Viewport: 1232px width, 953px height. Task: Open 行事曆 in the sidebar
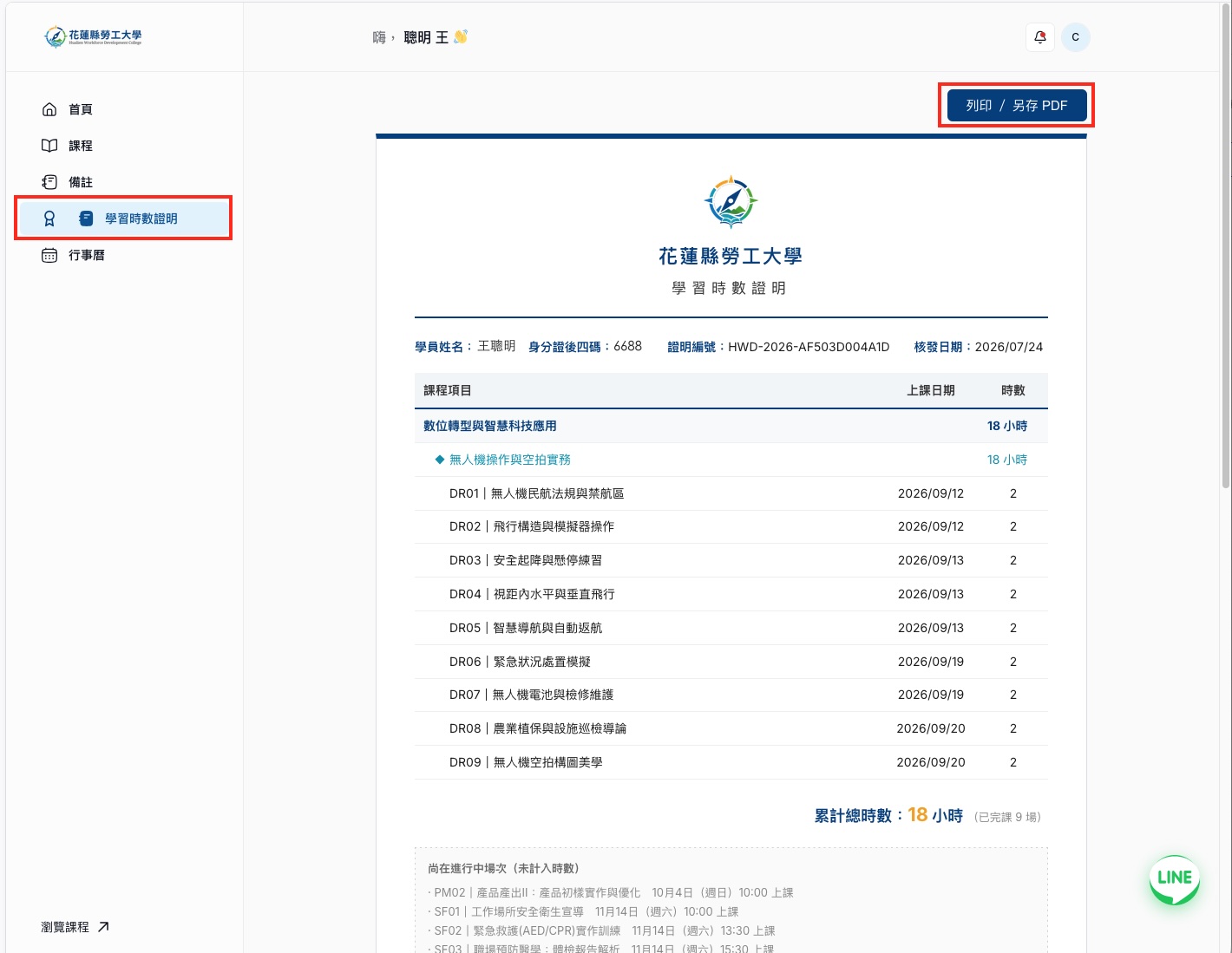[x=123, y=255]
